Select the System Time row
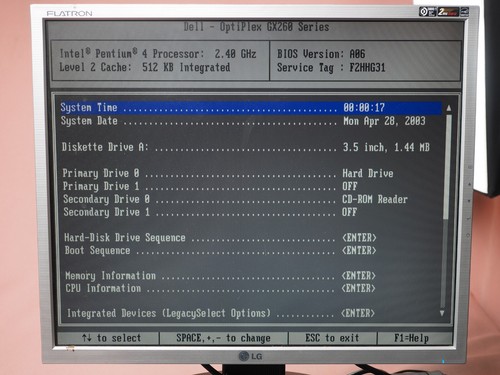The height and width of the screenshot is (375, 500). [251, 108]
